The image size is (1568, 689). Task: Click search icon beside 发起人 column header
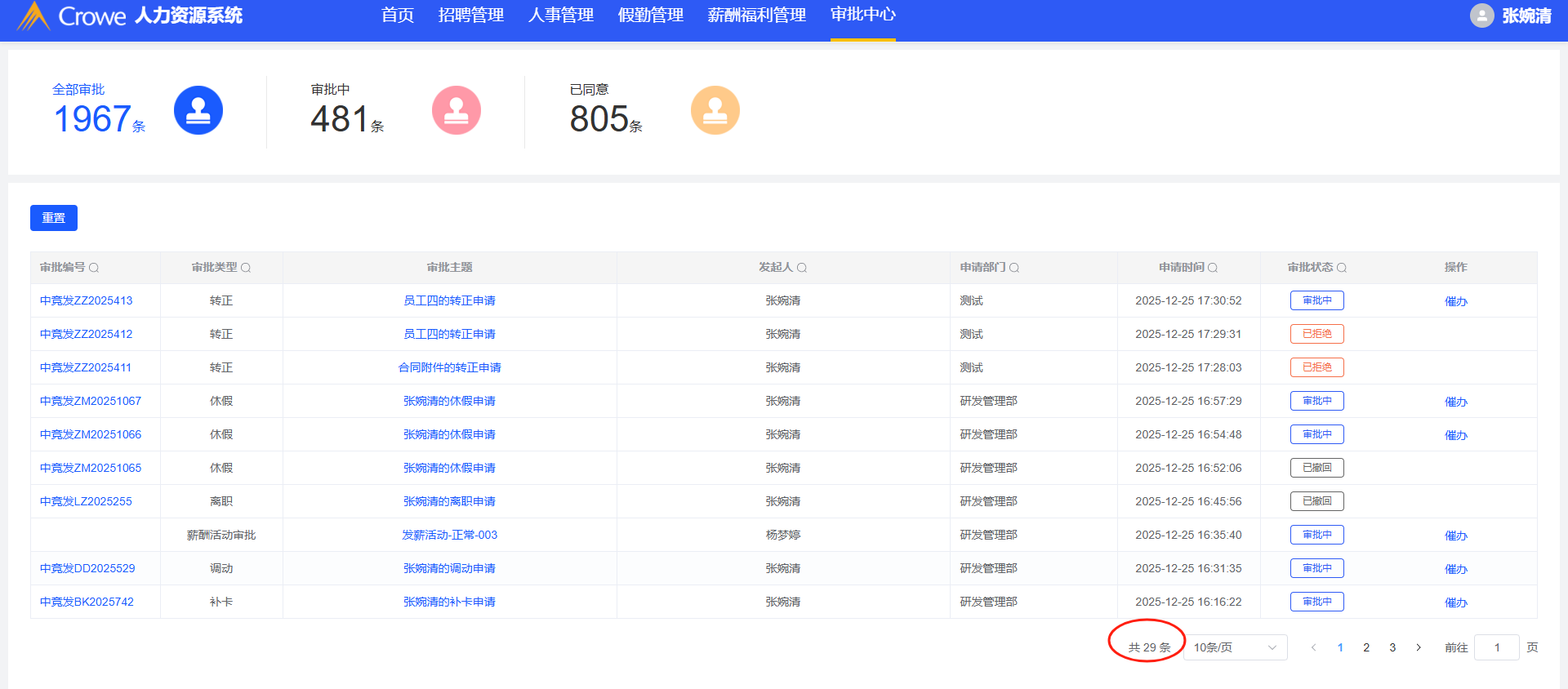802,268
